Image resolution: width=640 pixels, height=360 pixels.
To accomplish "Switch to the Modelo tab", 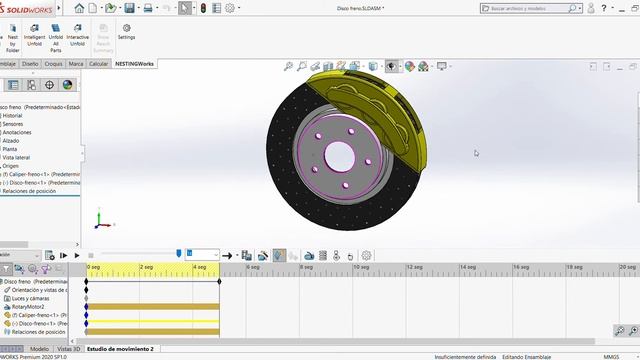I will coord(39,349).
